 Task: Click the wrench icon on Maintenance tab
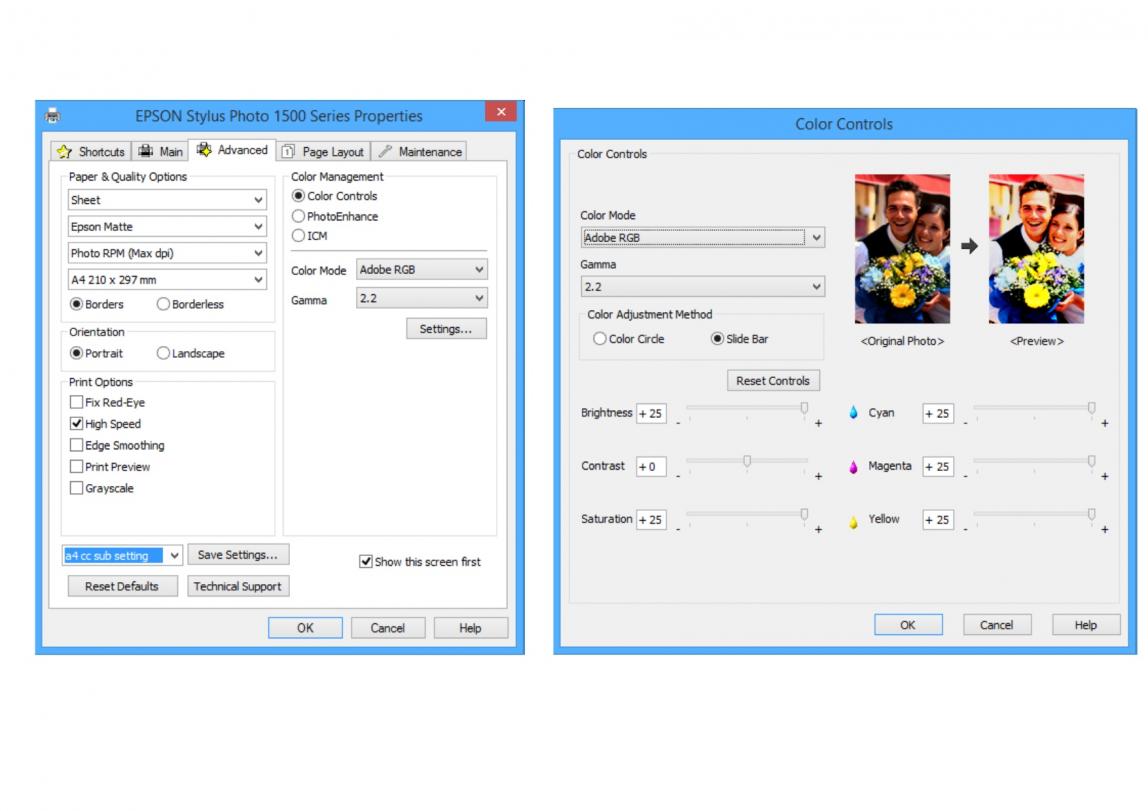pyautogui.click(x=385, y=152)
